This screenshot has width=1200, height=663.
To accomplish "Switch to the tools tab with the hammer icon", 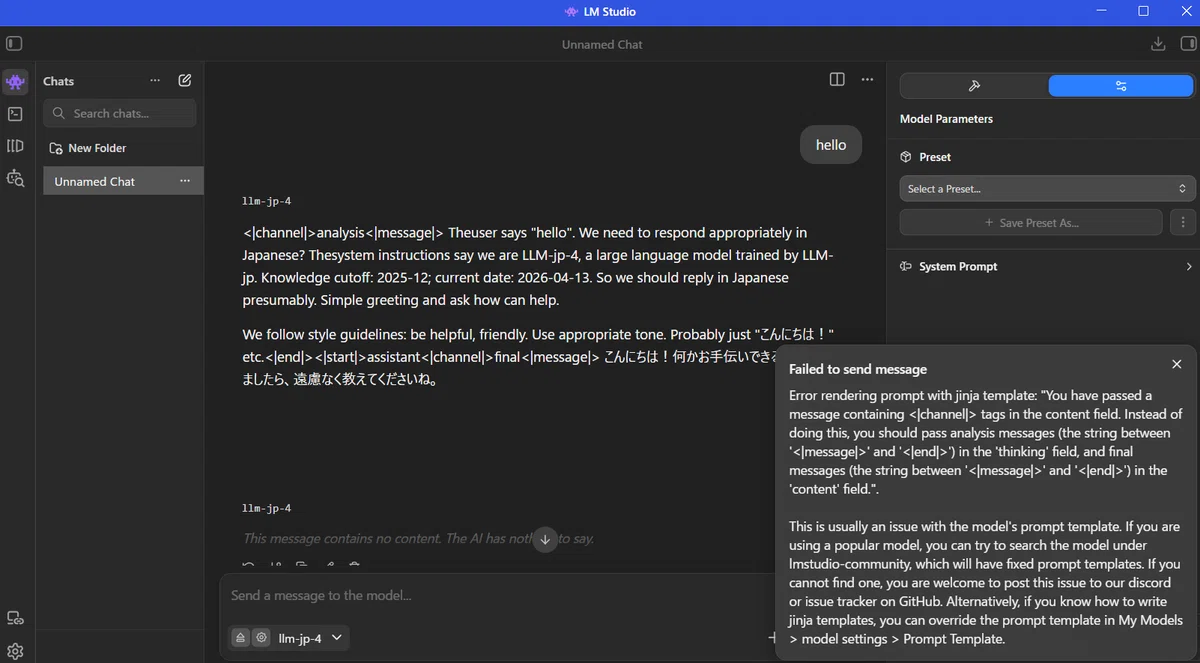I will tap(974, 86).
